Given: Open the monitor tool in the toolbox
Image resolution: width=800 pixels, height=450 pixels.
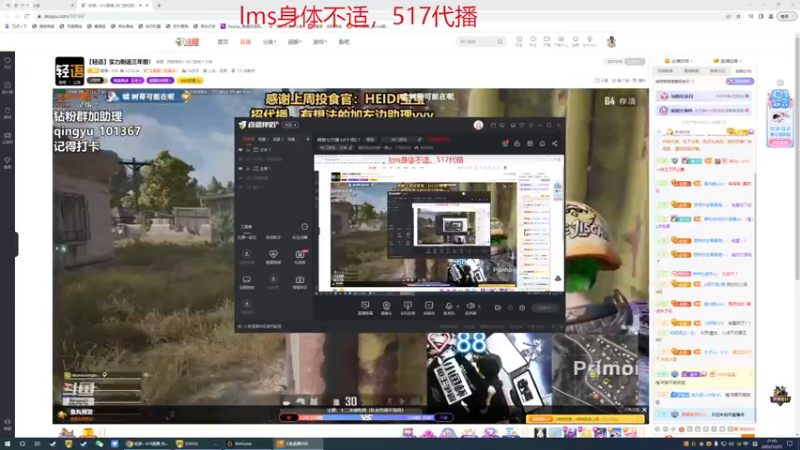Looking at the screenshot, I should coord(246,282).
